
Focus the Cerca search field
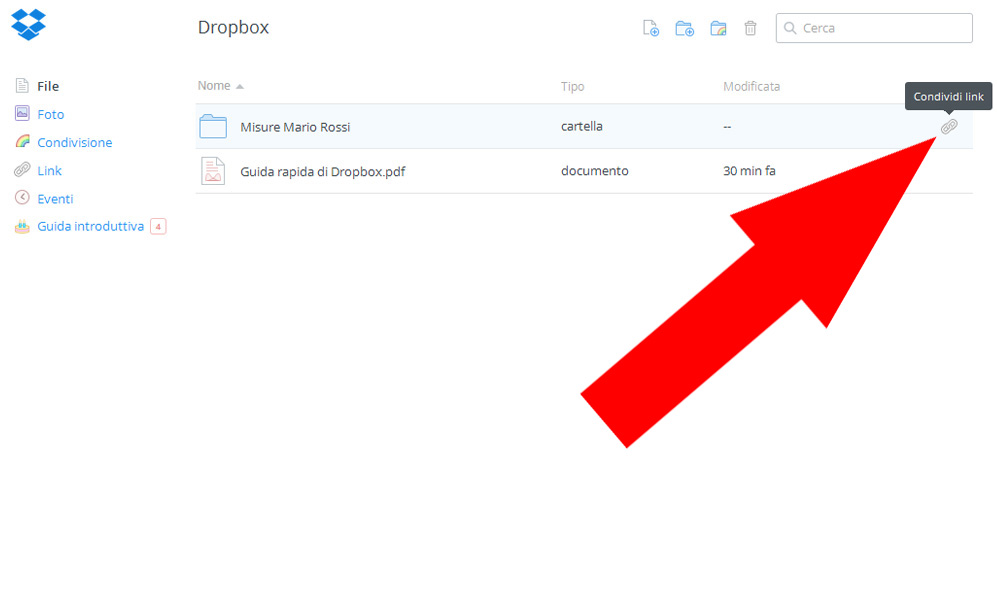pyautogui.click(x=880, y=28)
